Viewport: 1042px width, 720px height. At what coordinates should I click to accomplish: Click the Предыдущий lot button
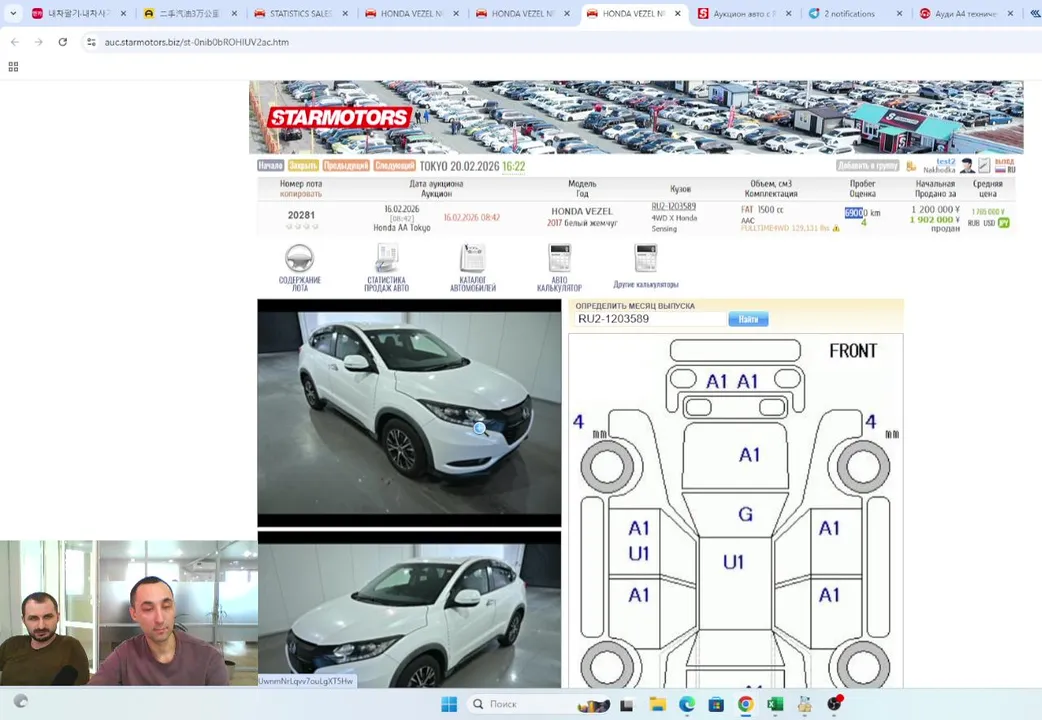coord(346,166)
